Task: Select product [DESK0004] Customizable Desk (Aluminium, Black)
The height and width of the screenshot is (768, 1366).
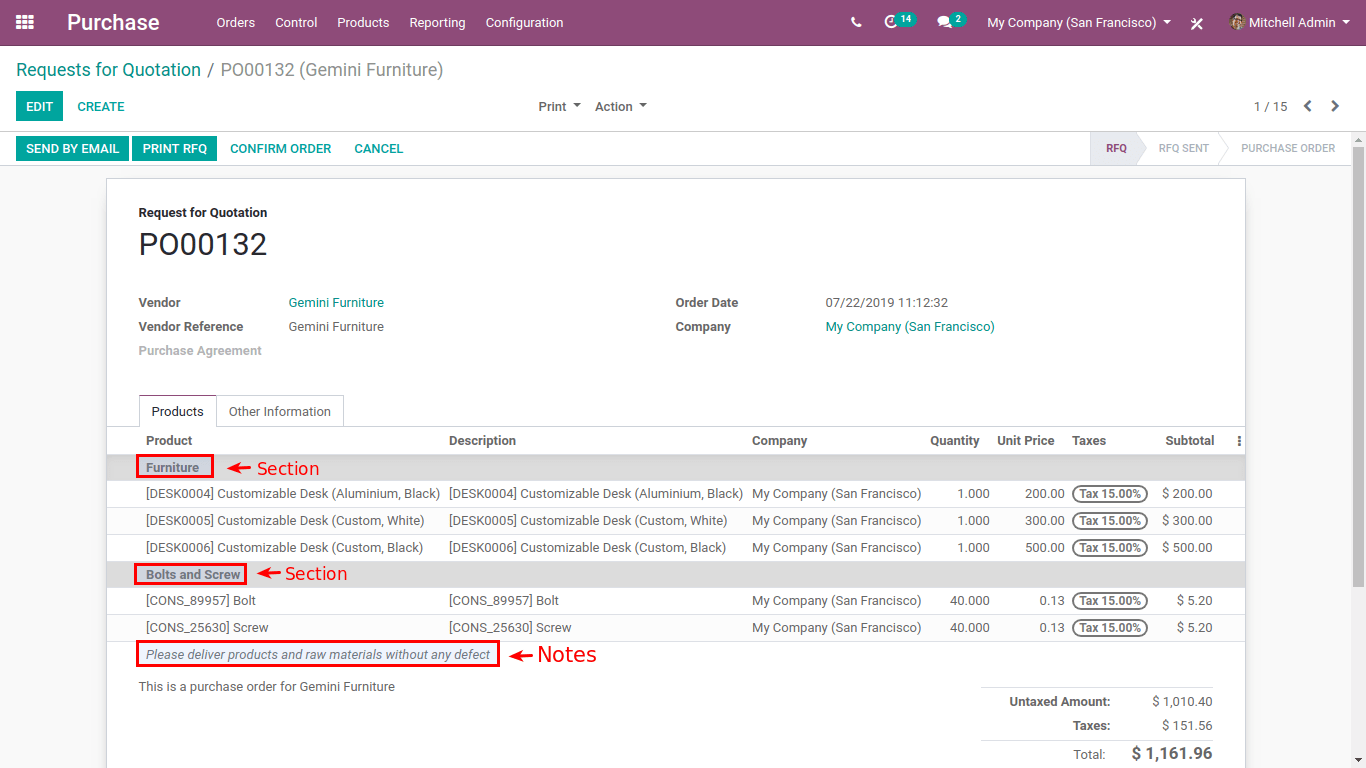Action: point(293,494)
